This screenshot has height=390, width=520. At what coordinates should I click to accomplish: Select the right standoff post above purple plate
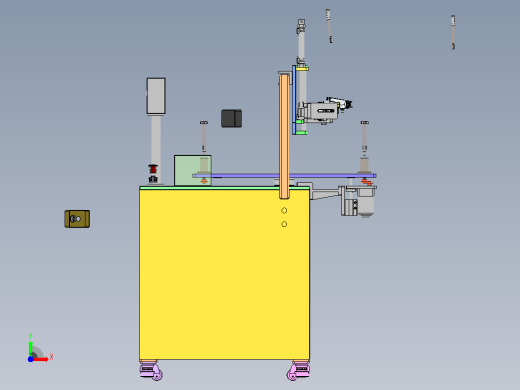click(x=365, y=138)
